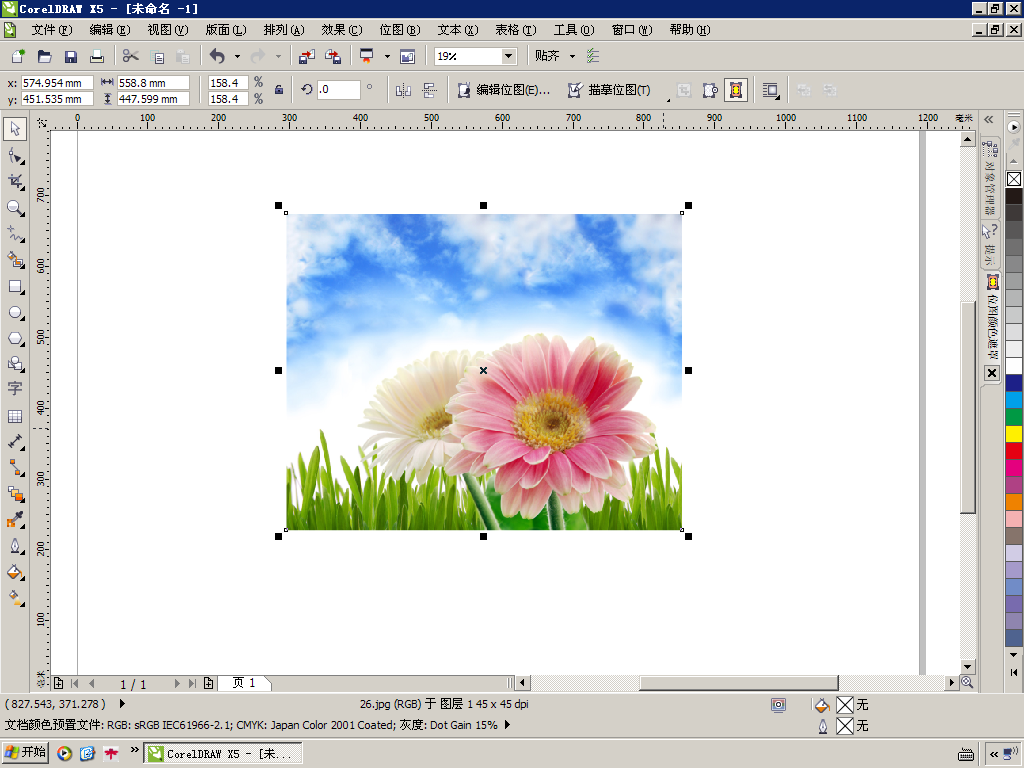This screenshot has height=768, width=1024.
Task: Expand the undo history dropdown arrow
Action: click(x=237, y=56)
